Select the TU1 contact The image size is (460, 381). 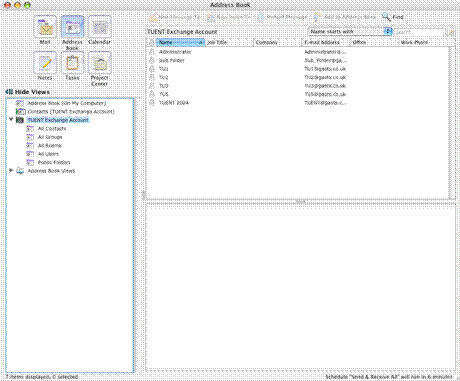[298, 69]
